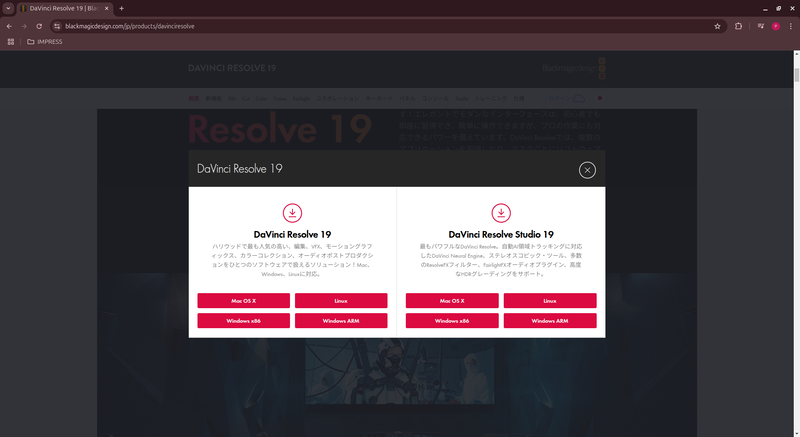Click the download icon above DaVinci Resolve 19
Image resolution: width=800 pixels, height=437 pixels.
[292, 213]
